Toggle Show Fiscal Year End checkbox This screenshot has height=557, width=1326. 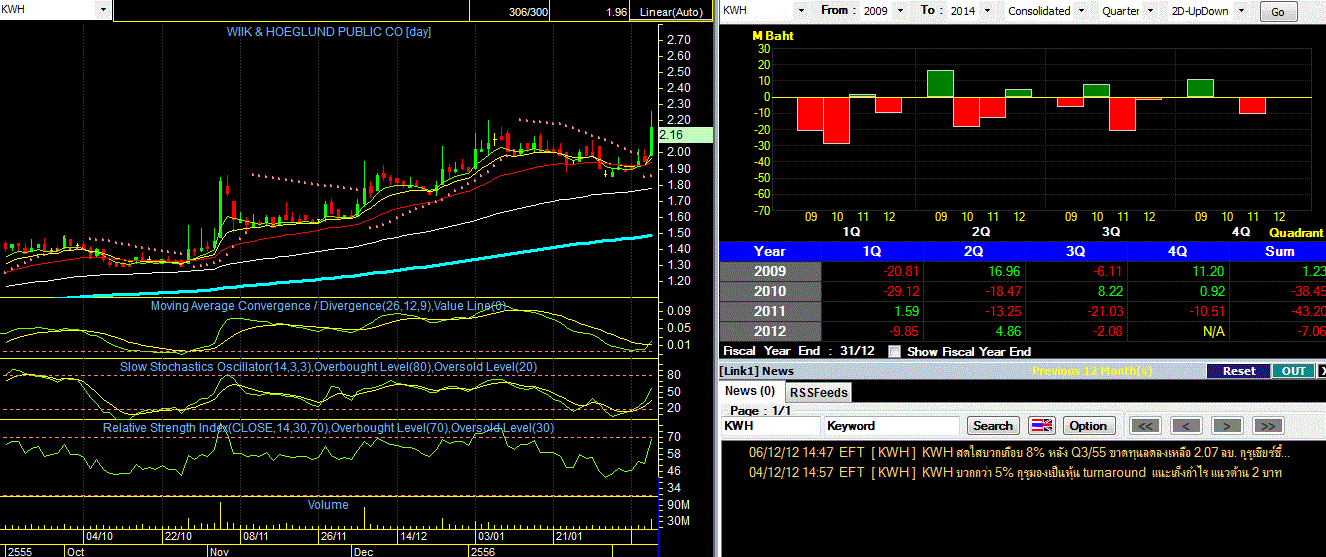tap(895, 351)
